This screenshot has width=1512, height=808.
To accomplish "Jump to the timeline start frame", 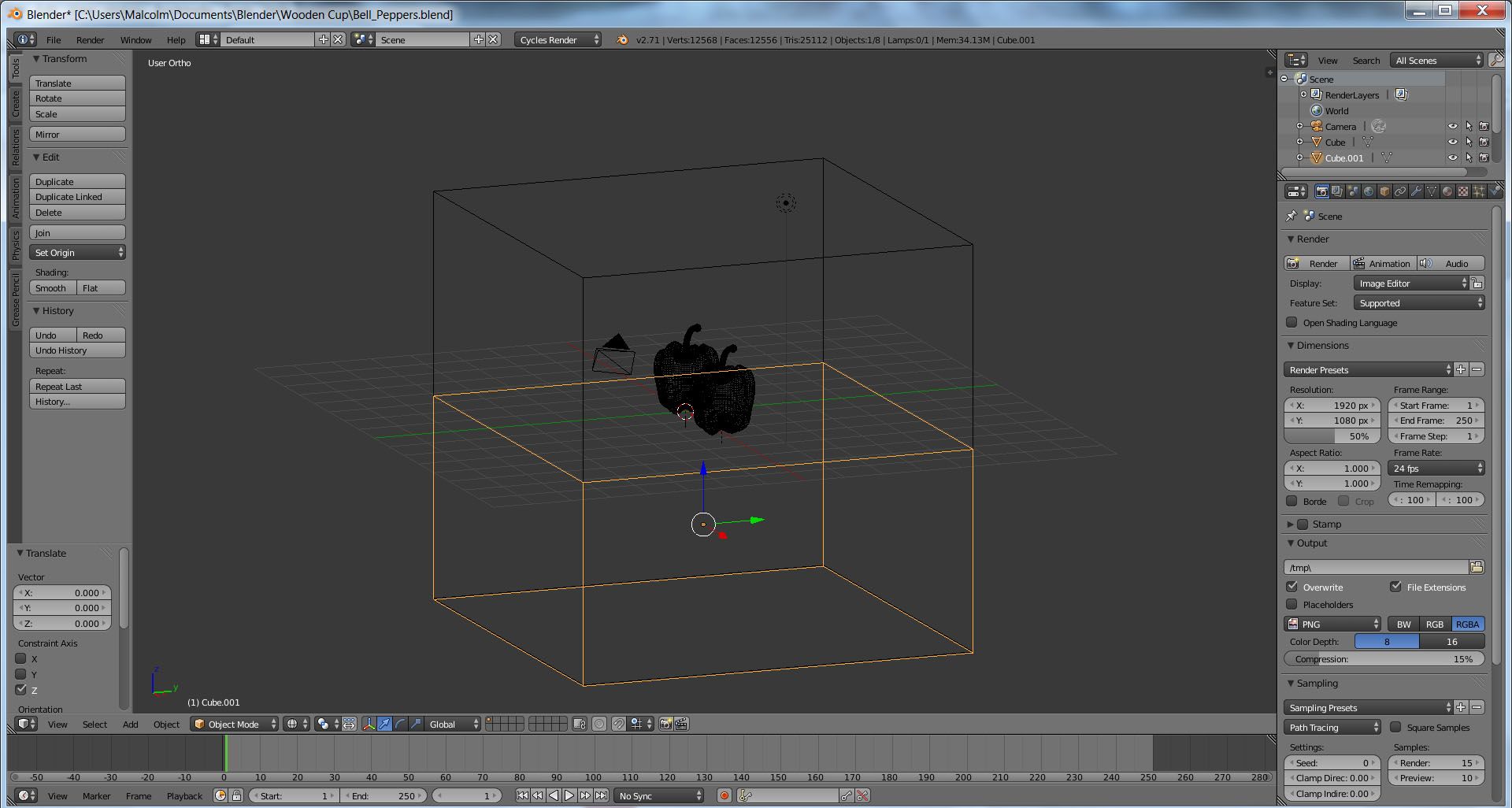I will (522, 795).
